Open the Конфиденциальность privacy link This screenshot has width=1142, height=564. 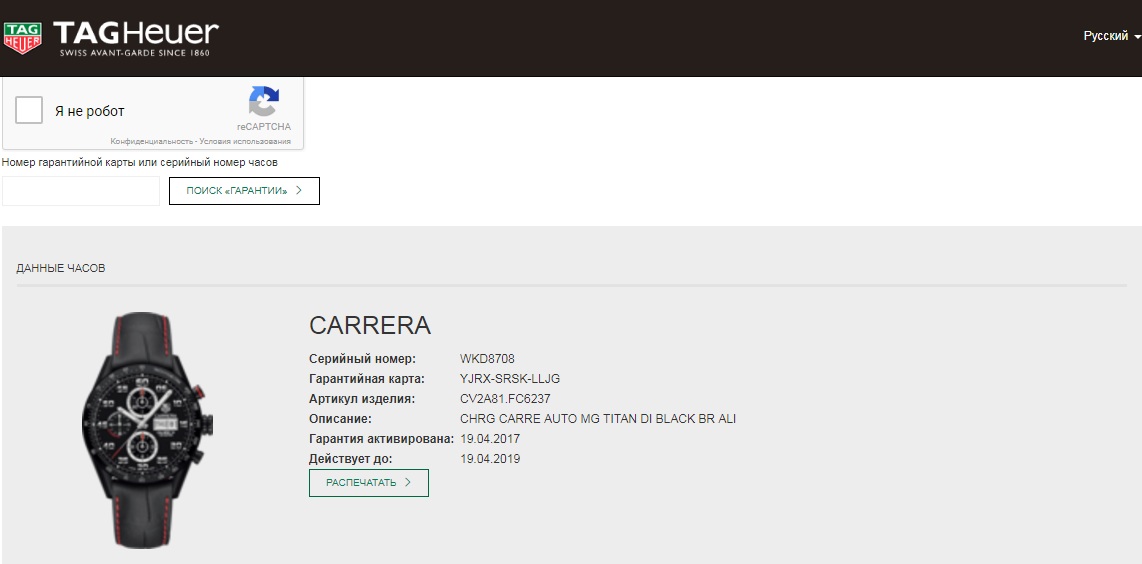click(x=151, y=142)
